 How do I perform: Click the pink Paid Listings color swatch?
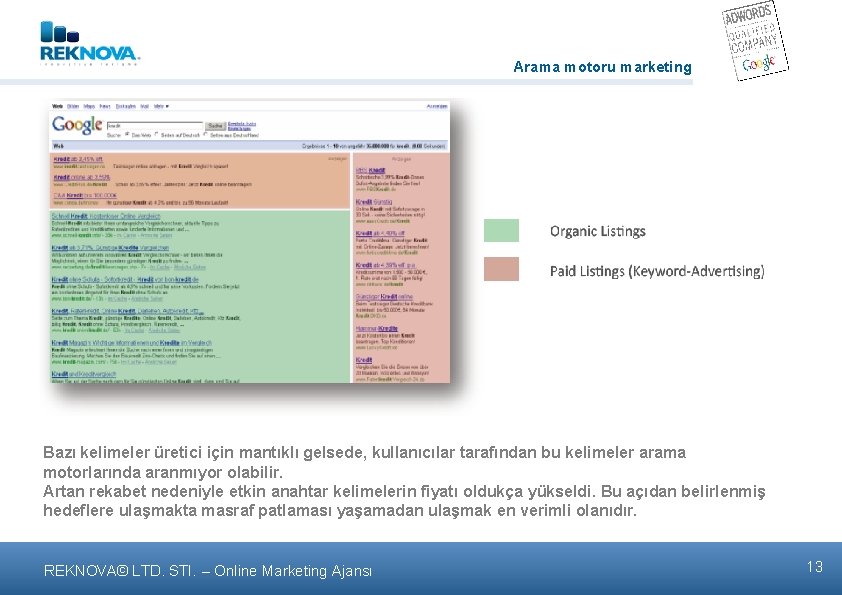point(501,269)
